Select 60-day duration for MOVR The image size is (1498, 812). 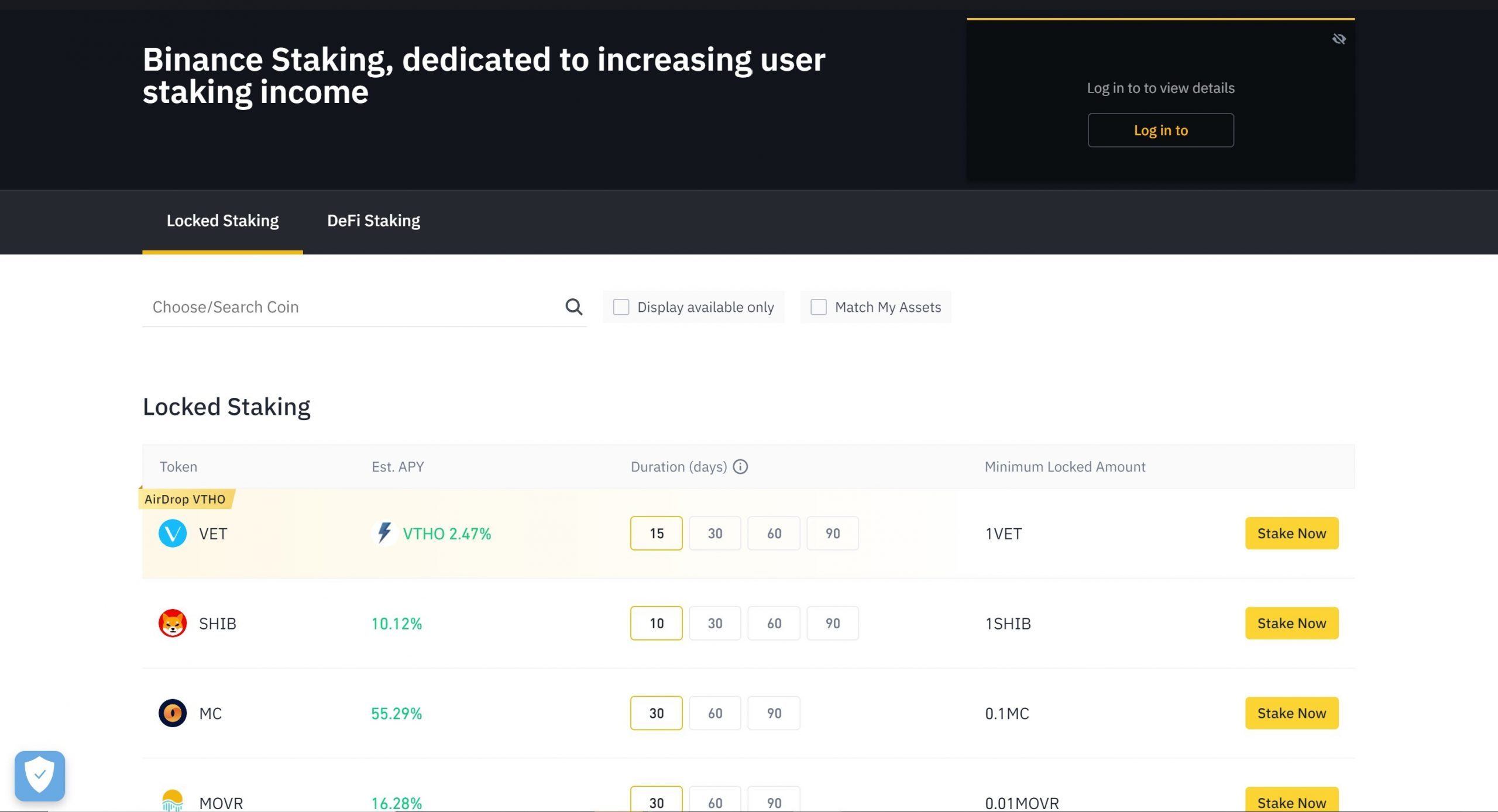tap(715, 800)
